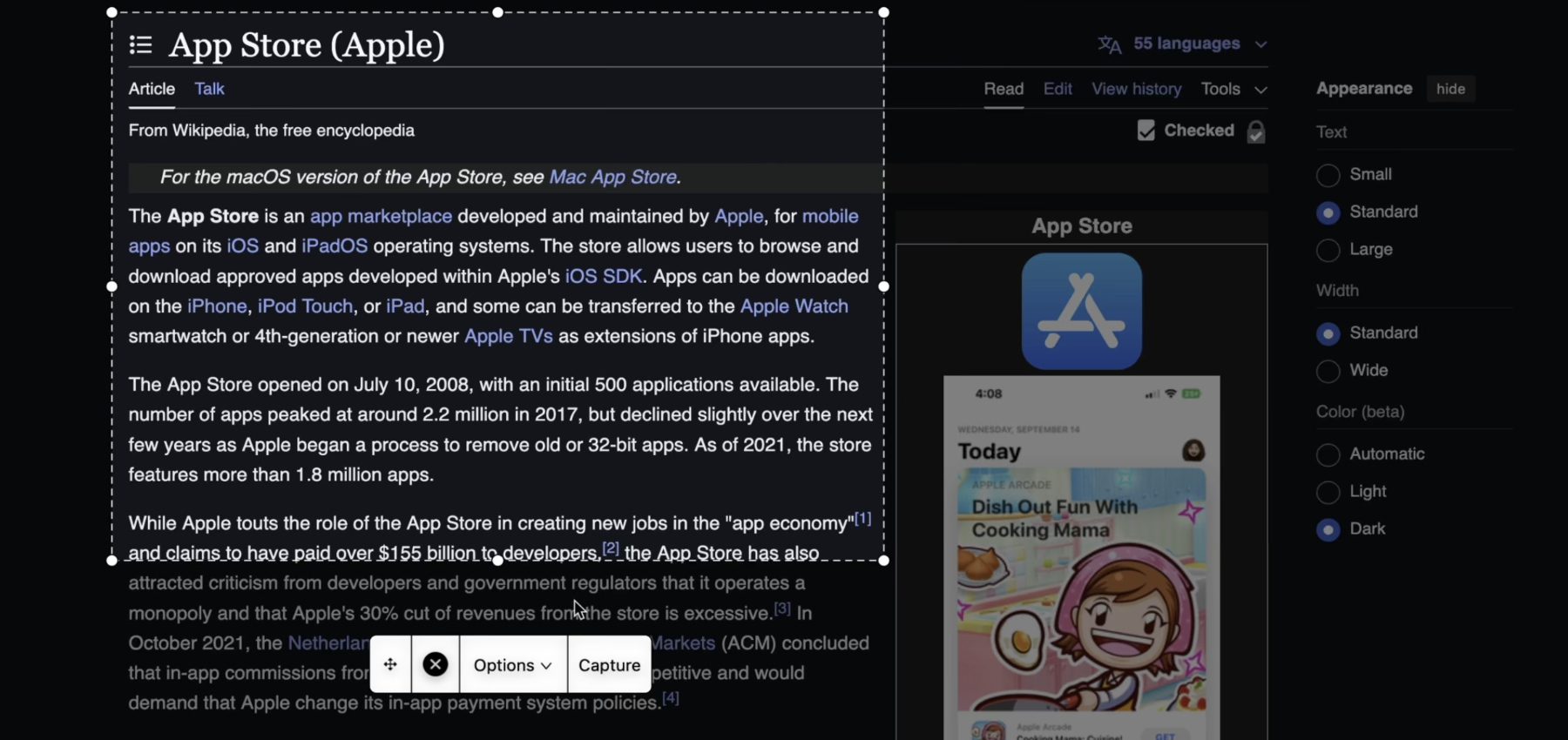Select Standard width option

coord(1328,333)
